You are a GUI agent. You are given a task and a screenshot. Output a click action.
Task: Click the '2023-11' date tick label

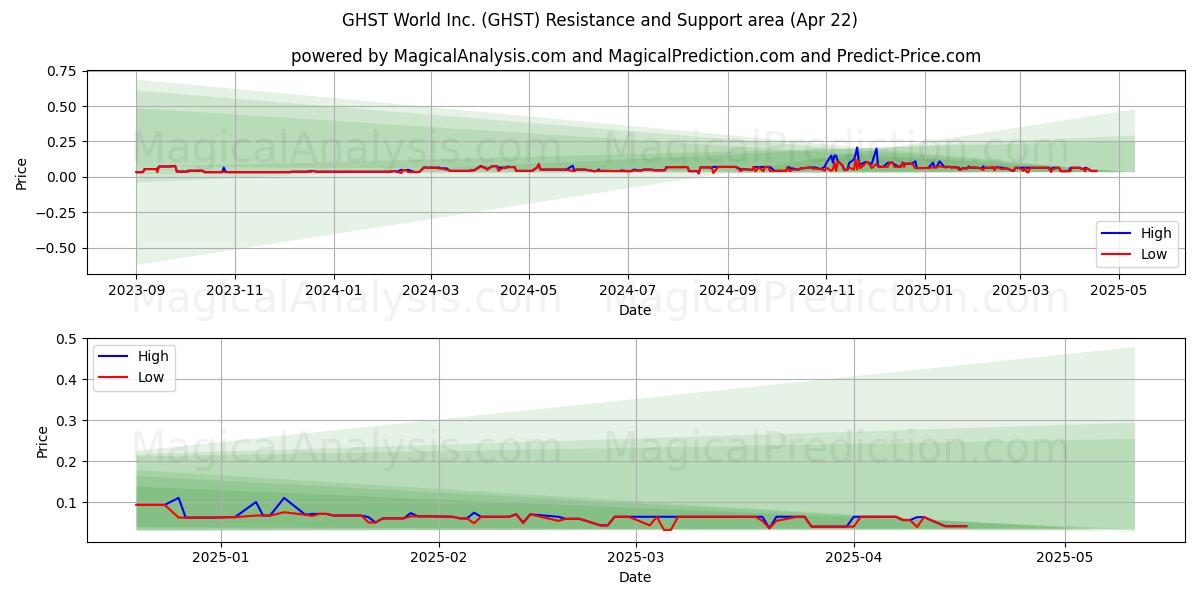235,290
